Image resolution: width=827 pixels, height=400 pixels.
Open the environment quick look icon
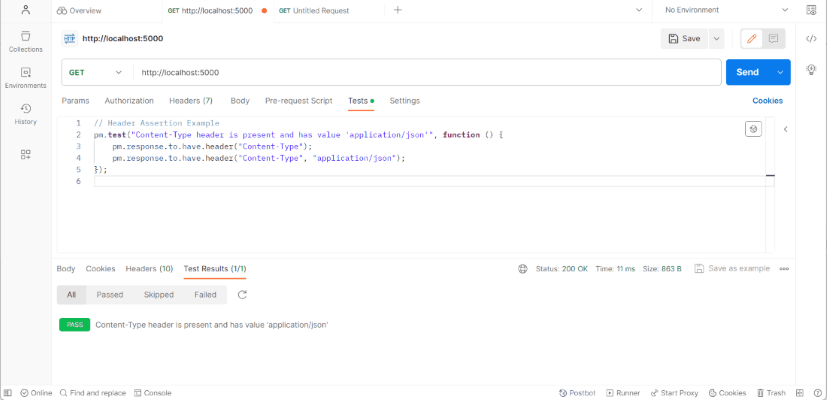click(x=811, y=10)
